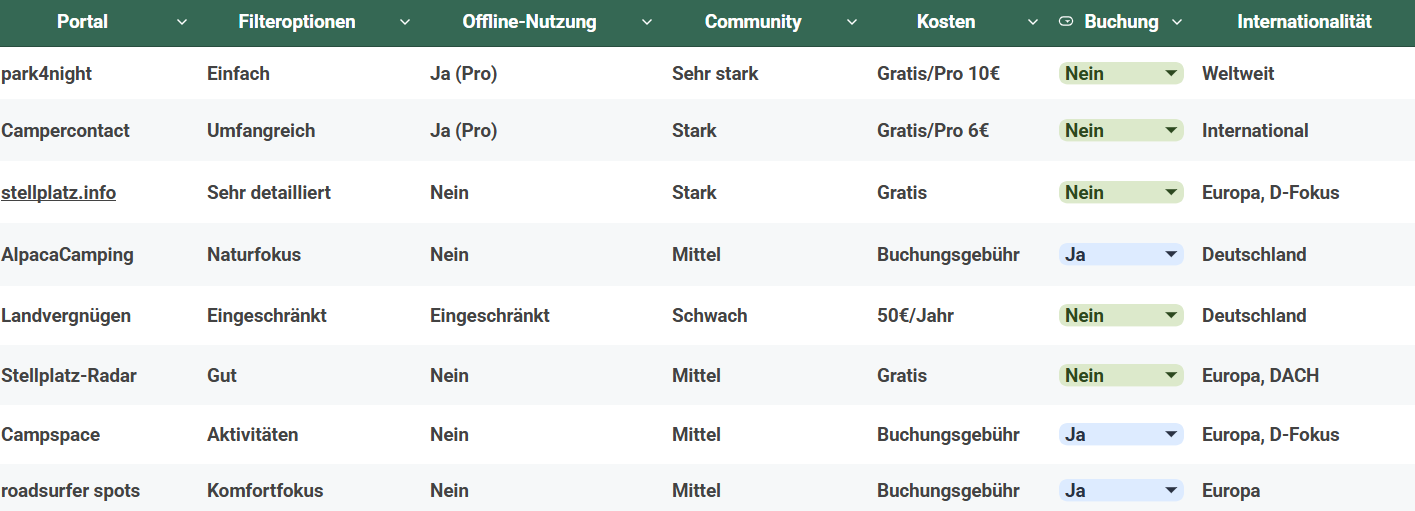Open Buchung dropdown for Landvergnügen row
The height and width of the screenshot is (511, 1415).
[1171, 316]
